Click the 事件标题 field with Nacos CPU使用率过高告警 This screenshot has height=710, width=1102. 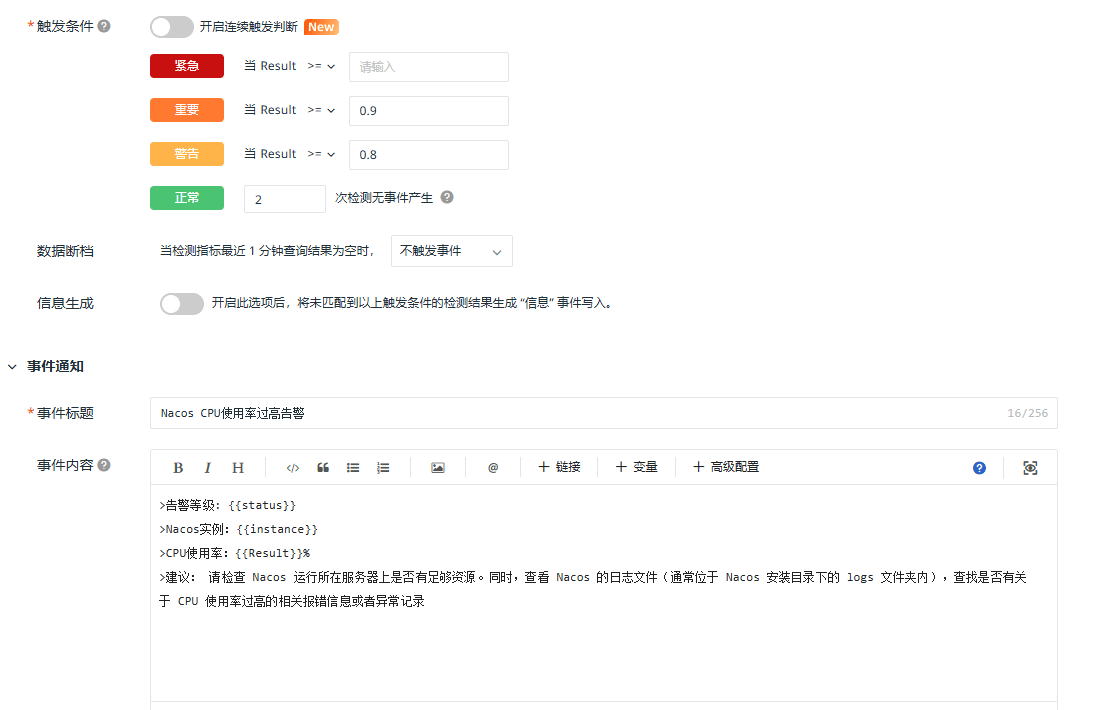click(x=604, y=413)
